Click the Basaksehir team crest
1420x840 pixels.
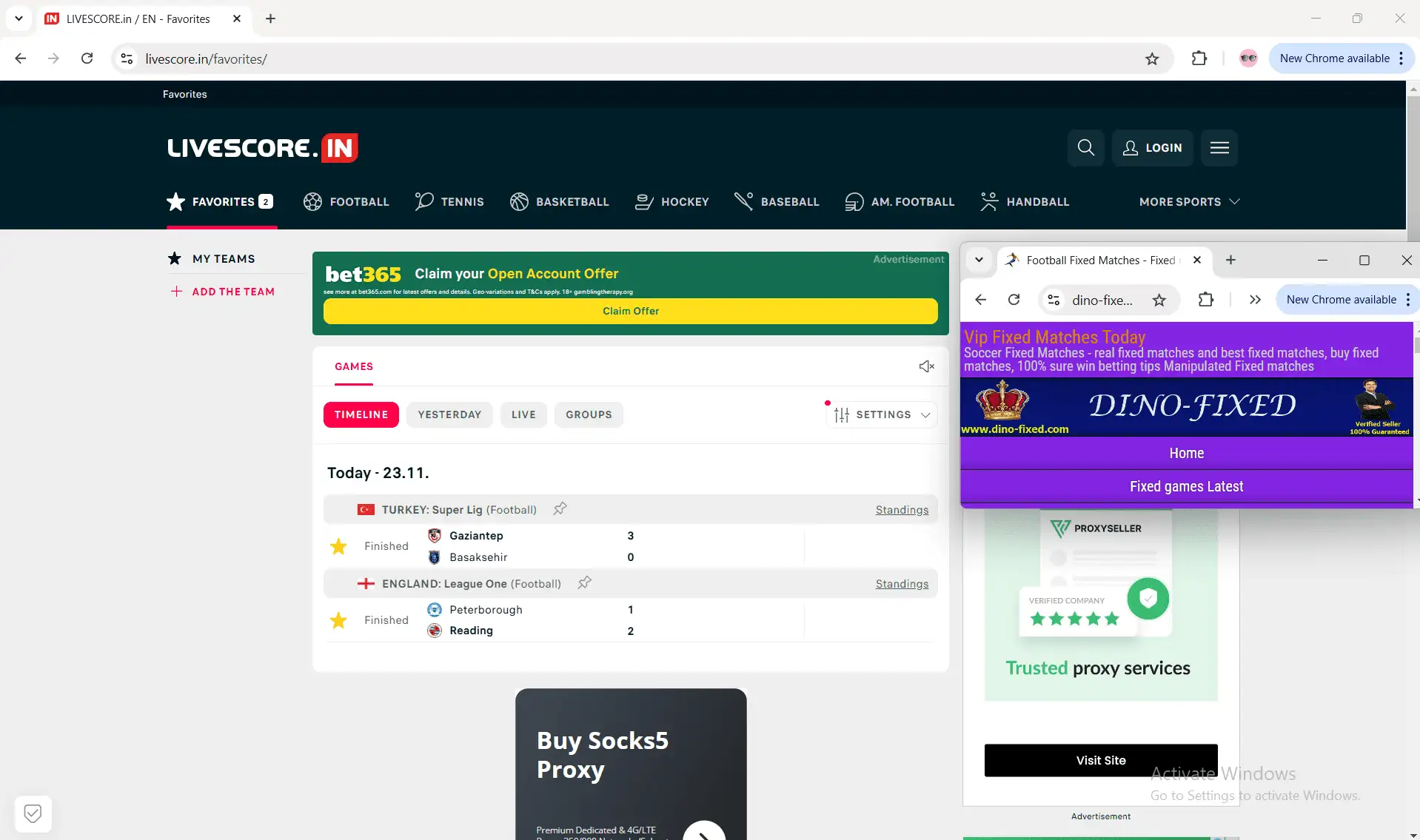[x=435, y=557]
